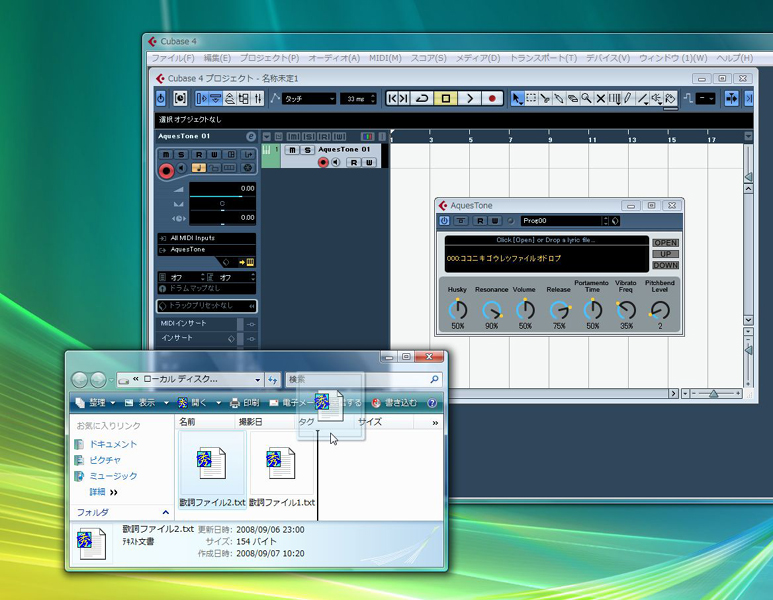Select the Split scissors tool

[545, 99]
